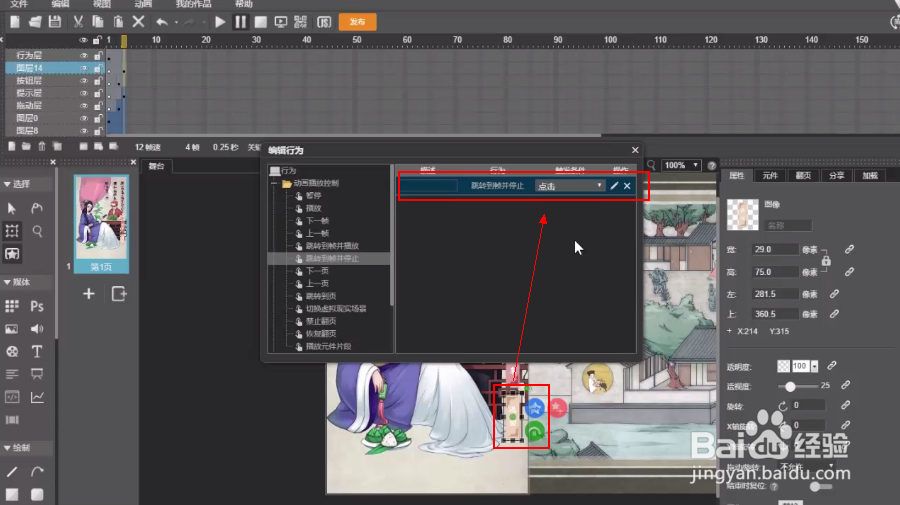Open a project with the folder icon
Image resolution: width=900 pixels, height=505 pixels.
pyautogui.click(x=35, y=22)
